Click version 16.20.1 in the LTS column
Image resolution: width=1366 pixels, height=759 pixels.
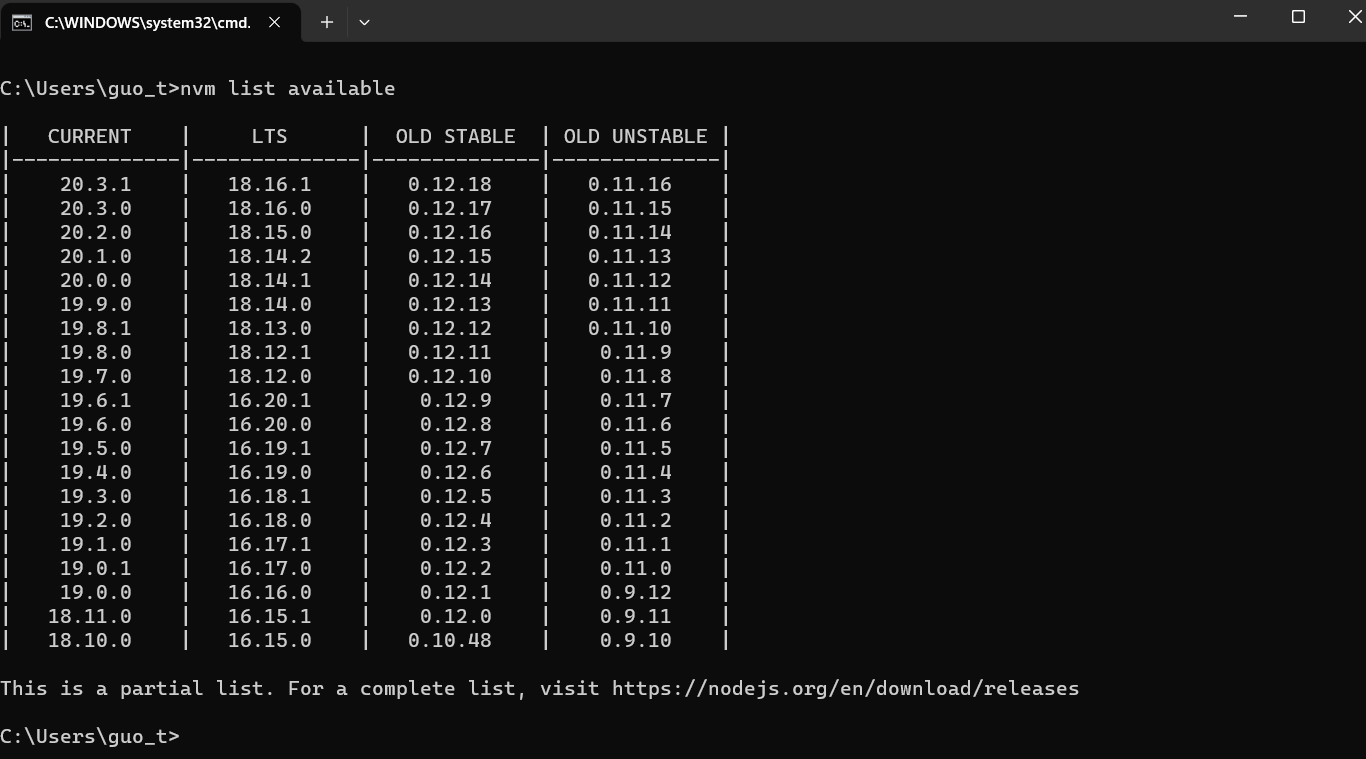point(269,401)
